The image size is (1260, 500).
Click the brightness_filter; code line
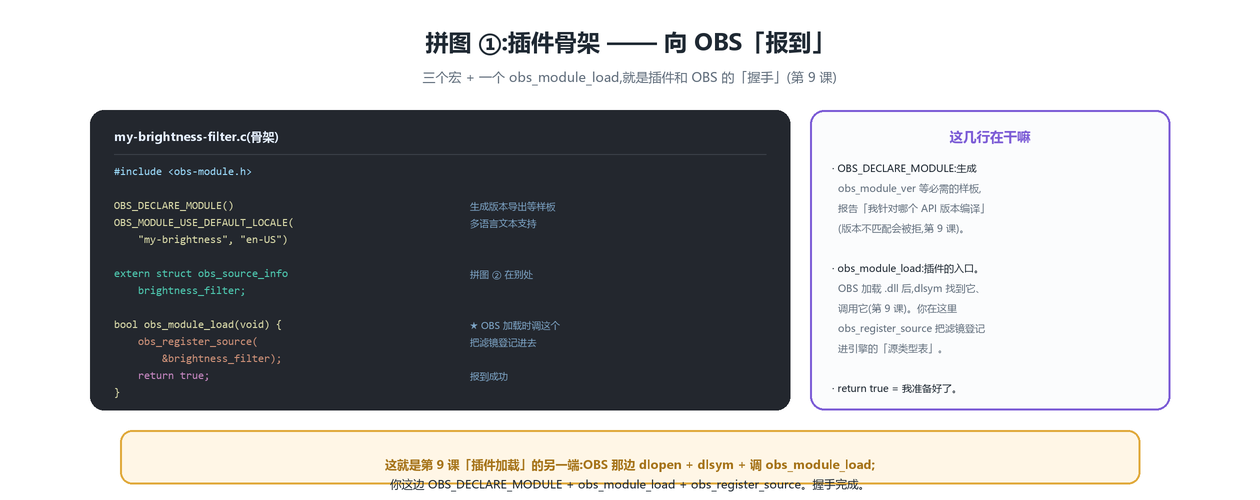point(192,291)
